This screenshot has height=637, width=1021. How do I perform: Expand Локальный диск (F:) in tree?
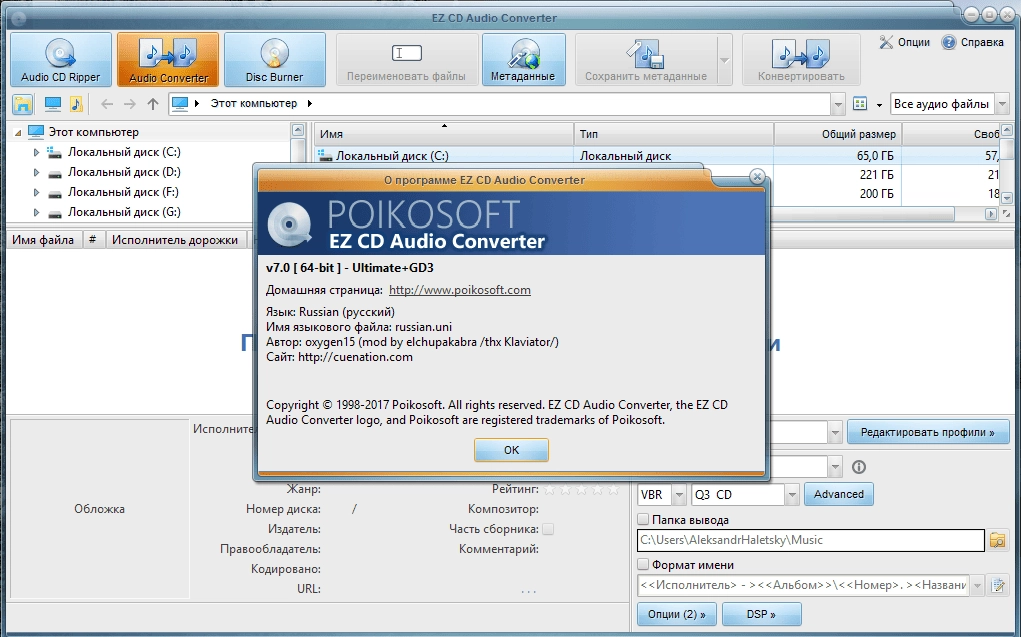click(x=36, y=193)
